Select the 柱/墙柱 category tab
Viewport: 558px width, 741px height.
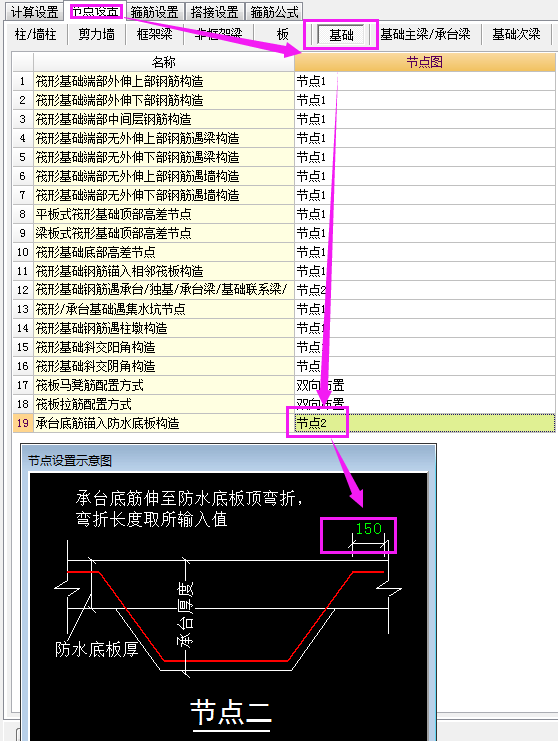coord(35,34)
